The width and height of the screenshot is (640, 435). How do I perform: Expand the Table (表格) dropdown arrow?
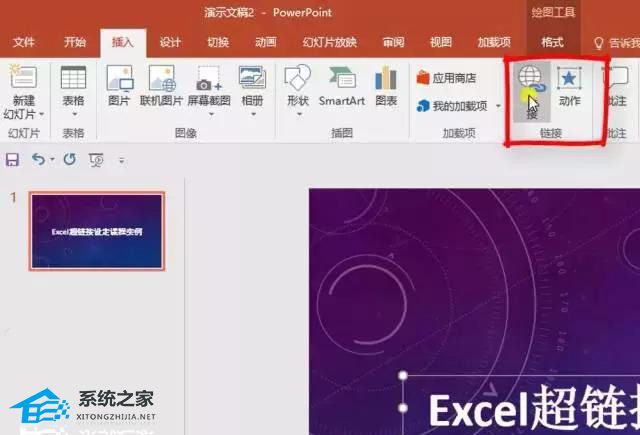click(x=74, y=114)
